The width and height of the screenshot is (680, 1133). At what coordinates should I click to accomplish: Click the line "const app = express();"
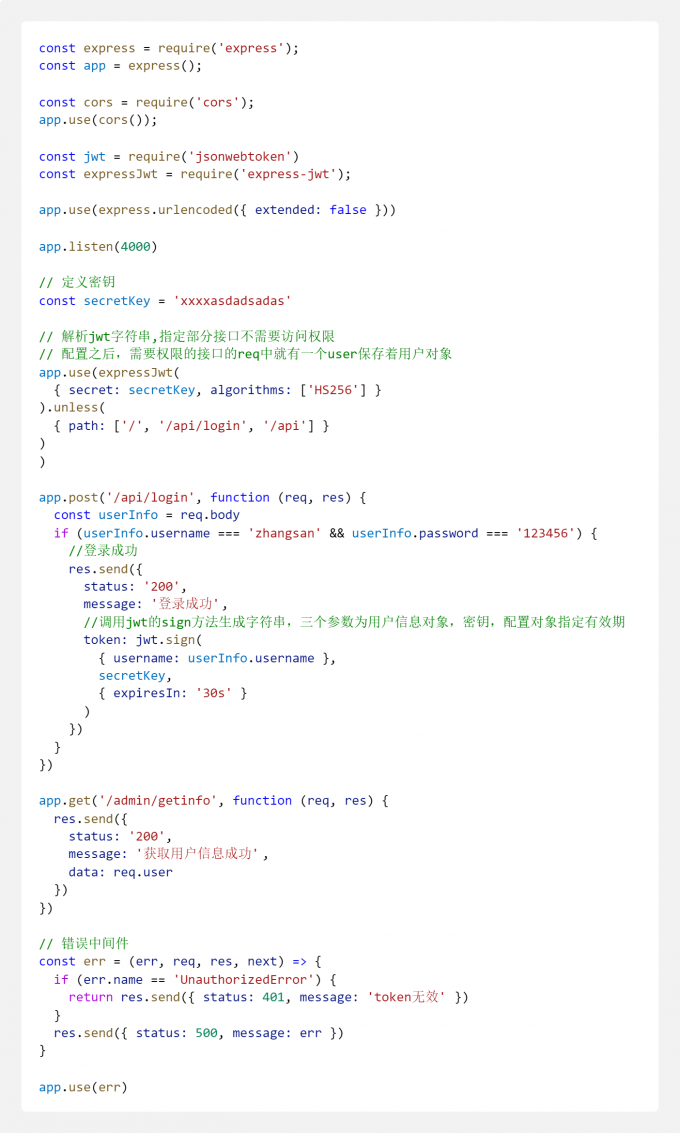click(x=121, y=66)
